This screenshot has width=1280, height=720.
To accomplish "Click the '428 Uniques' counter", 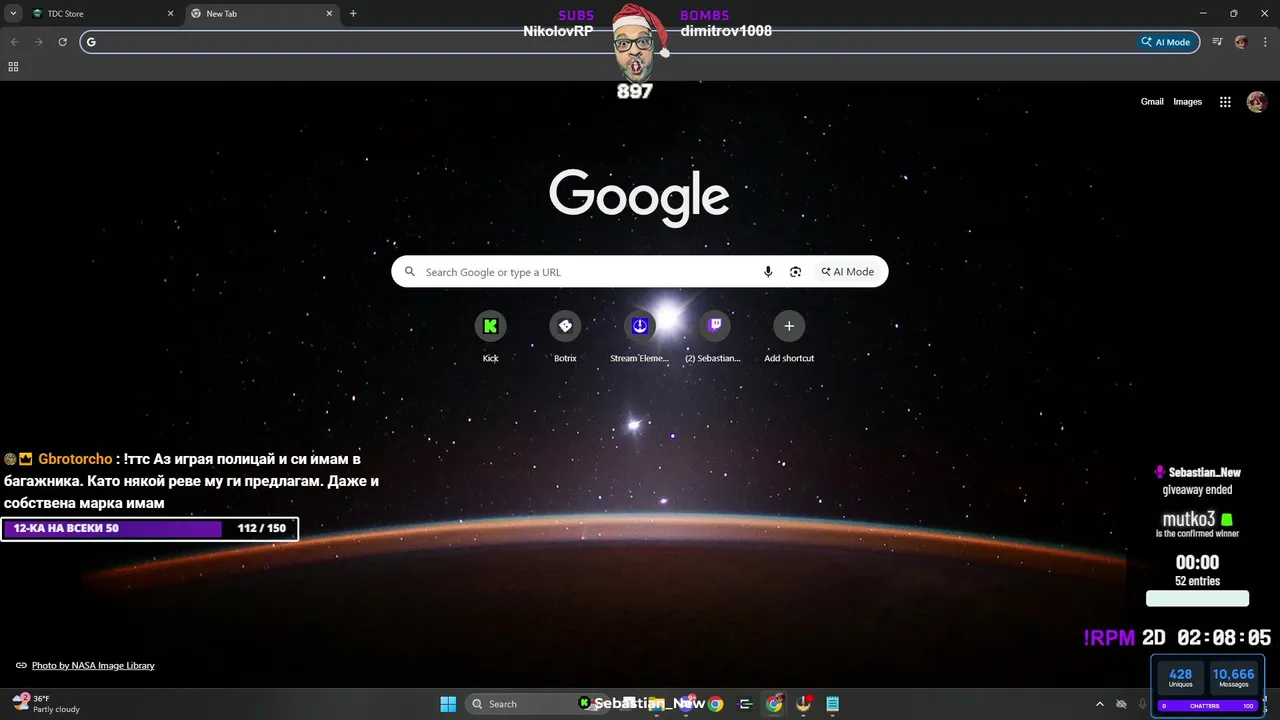I will coord(1181,677).
